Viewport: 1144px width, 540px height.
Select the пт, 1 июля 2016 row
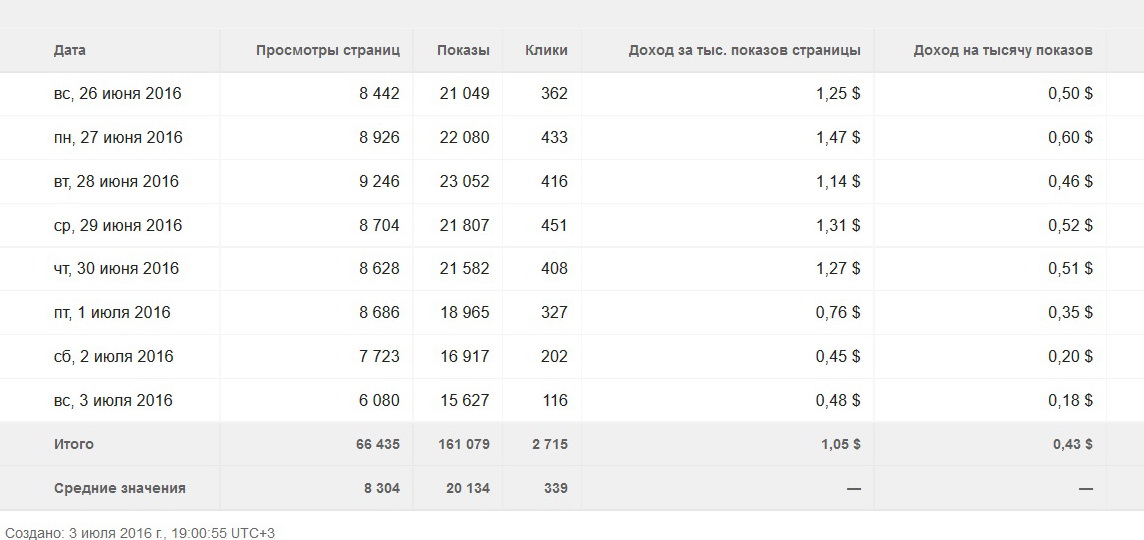click(572, 312)
